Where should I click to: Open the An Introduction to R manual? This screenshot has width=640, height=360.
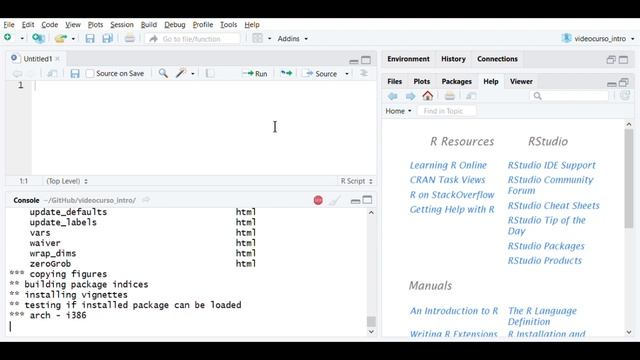[x=454, y=311]
